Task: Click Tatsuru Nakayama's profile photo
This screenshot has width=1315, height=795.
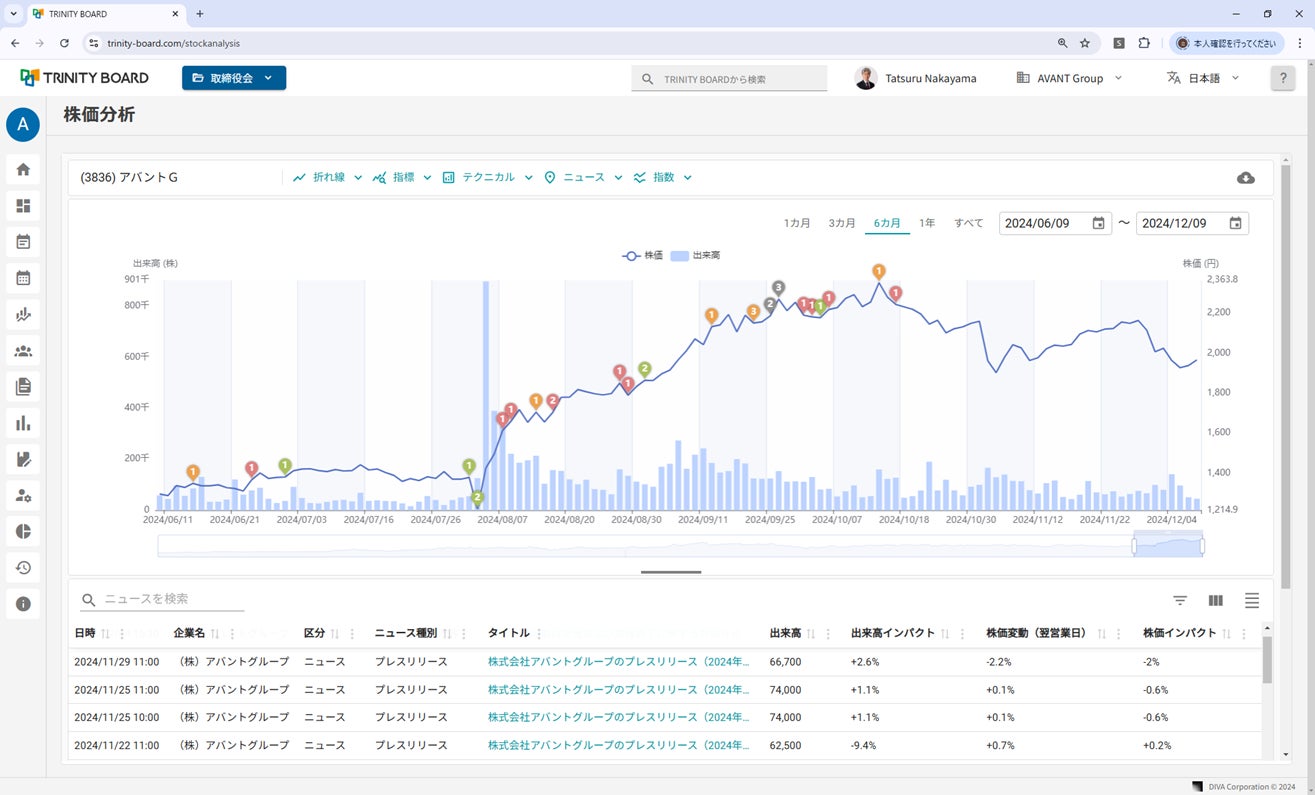Action: [866, 78]
